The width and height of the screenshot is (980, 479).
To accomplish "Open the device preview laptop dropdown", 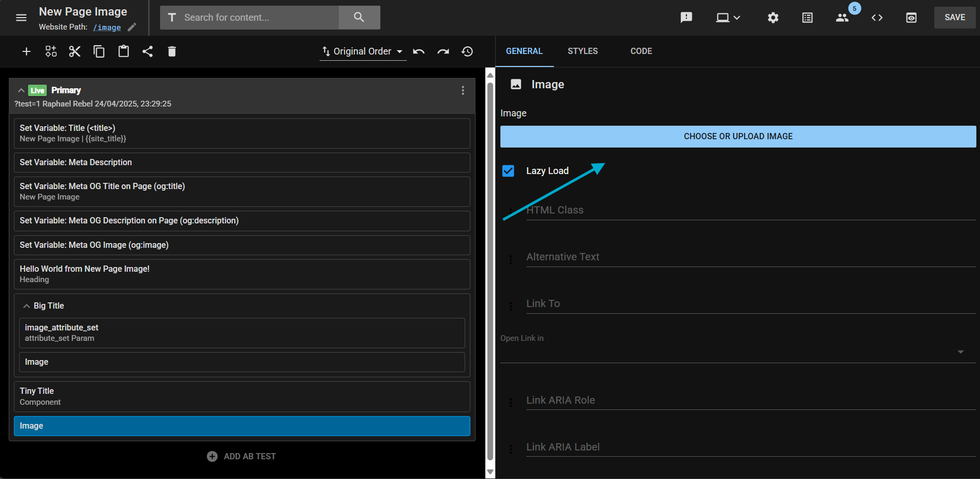I will point(728,18).
